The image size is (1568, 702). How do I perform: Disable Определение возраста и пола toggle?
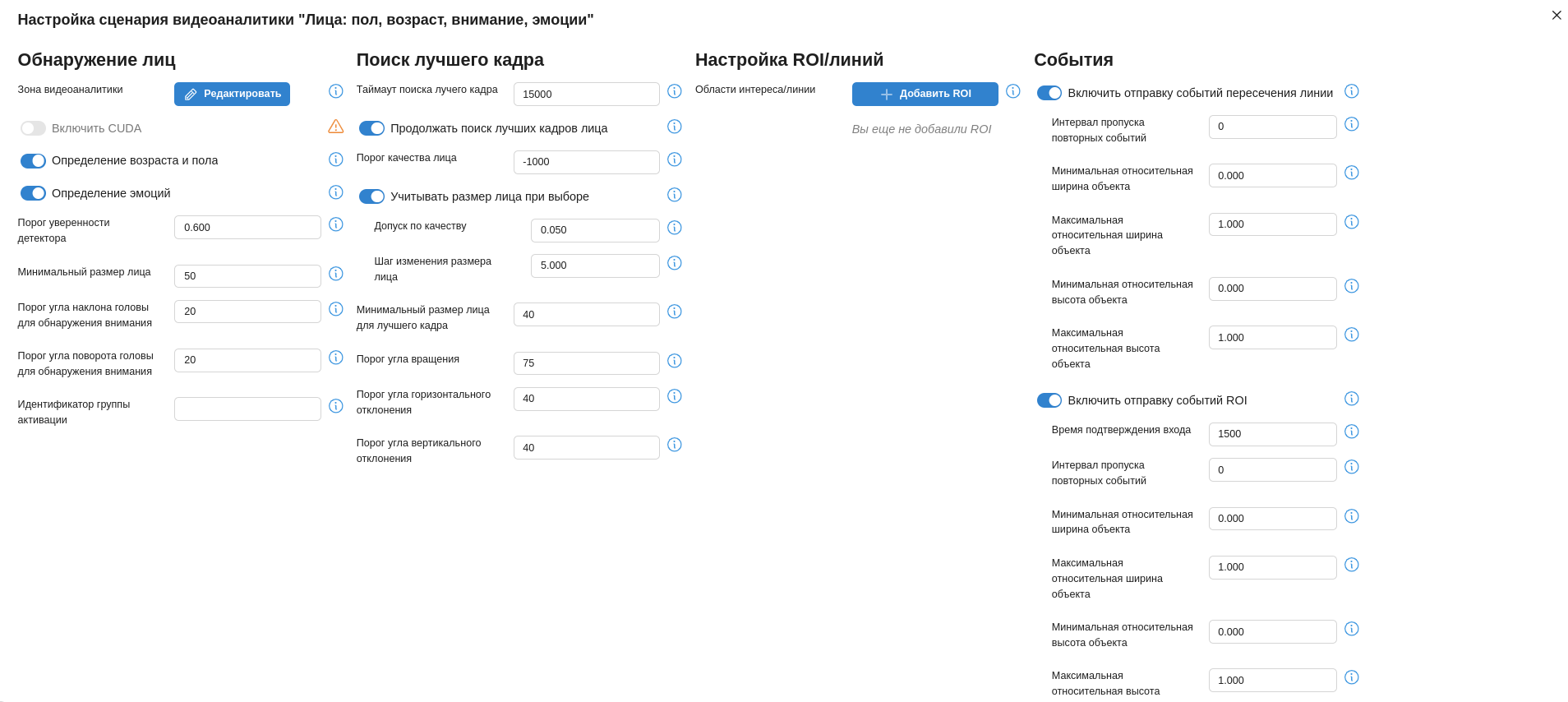33,161
